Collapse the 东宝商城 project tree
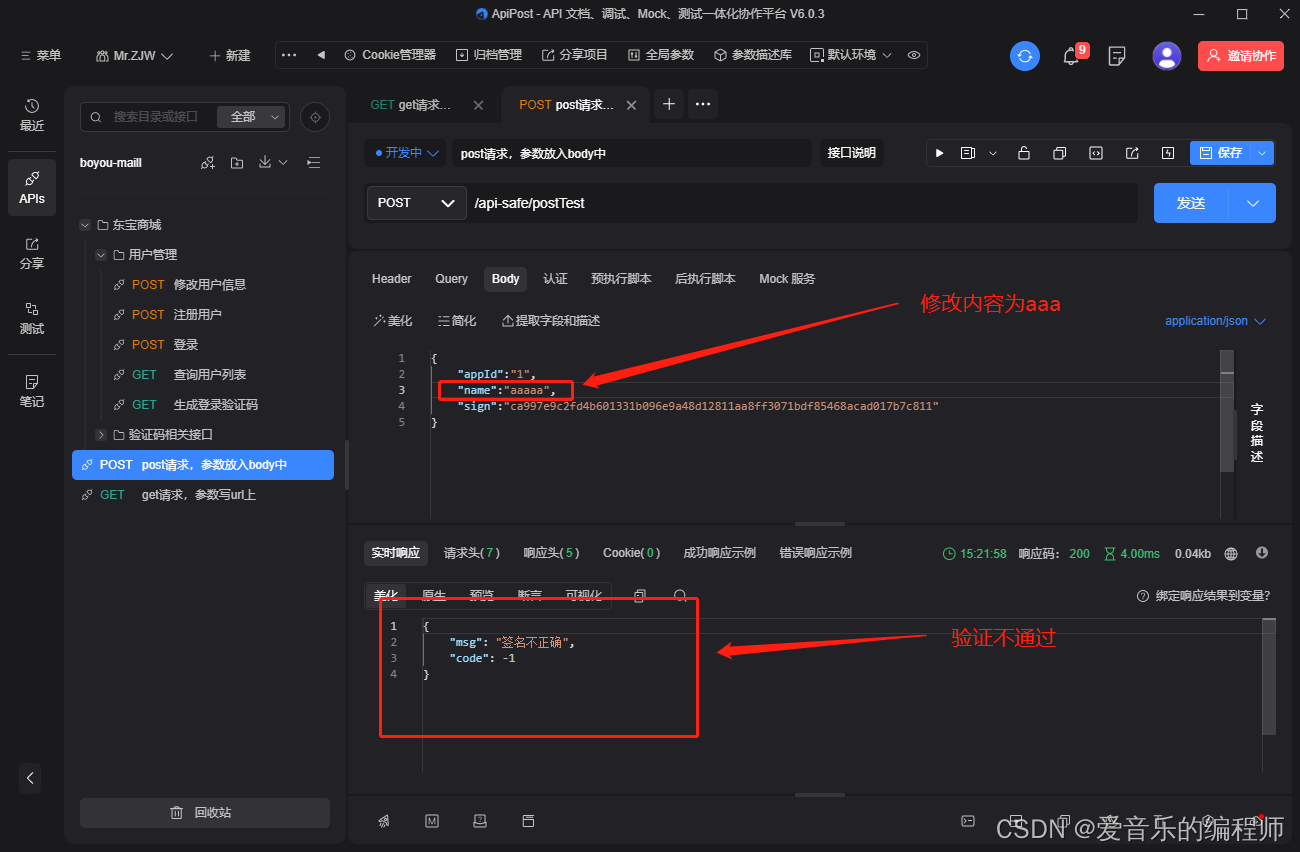 (84, 224)
